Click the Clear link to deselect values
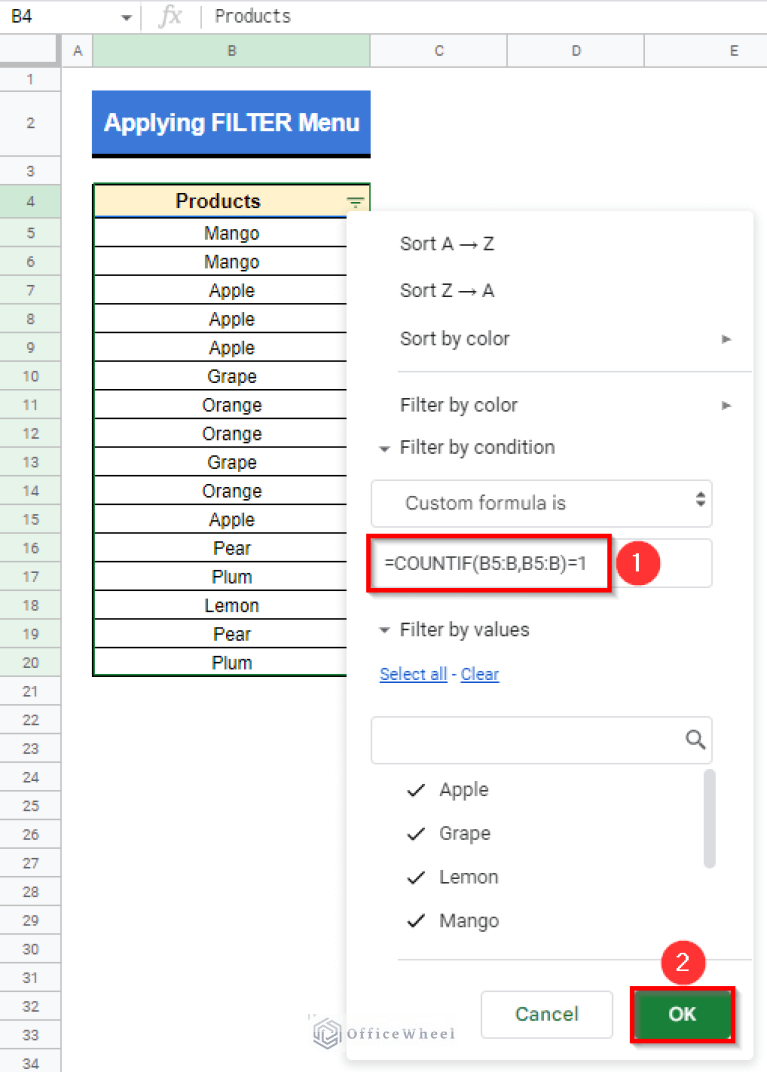The width and height of the screenshot is (767, 1072). pyautogui.click(x=479, y=674)
